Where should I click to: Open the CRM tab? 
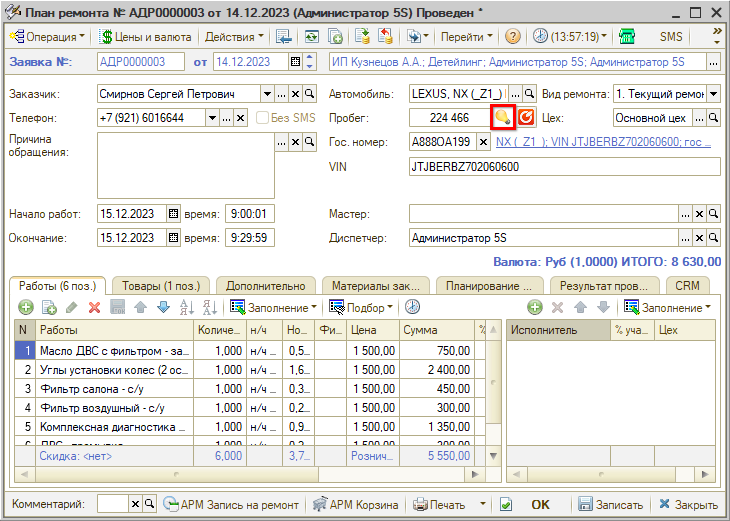pos(687,285)
